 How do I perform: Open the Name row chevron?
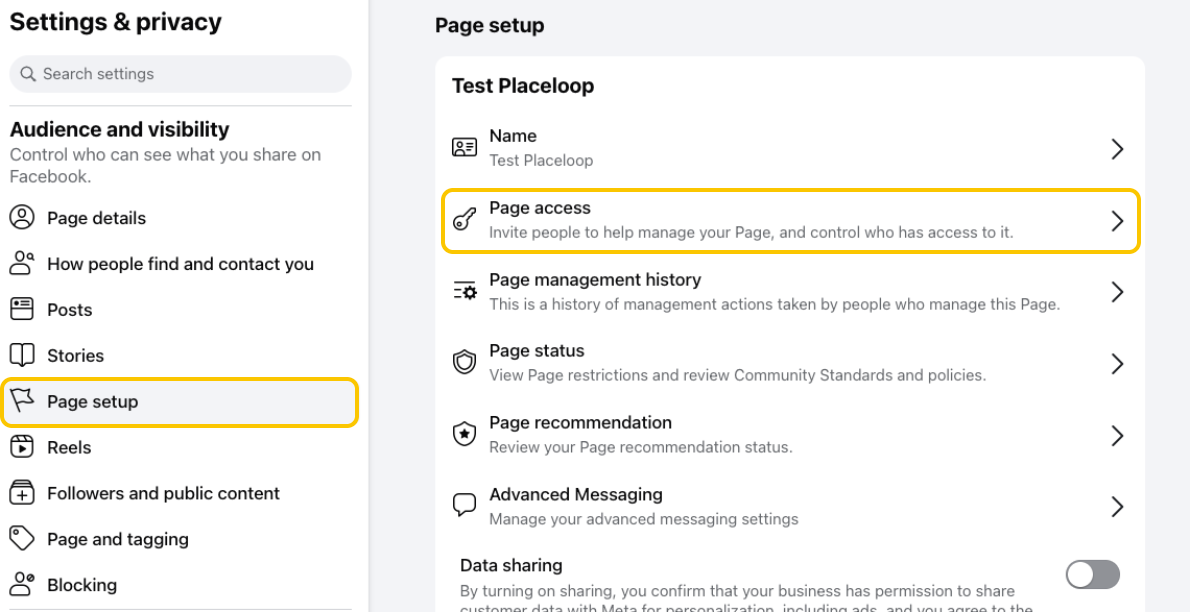(x=1117, y=149)
